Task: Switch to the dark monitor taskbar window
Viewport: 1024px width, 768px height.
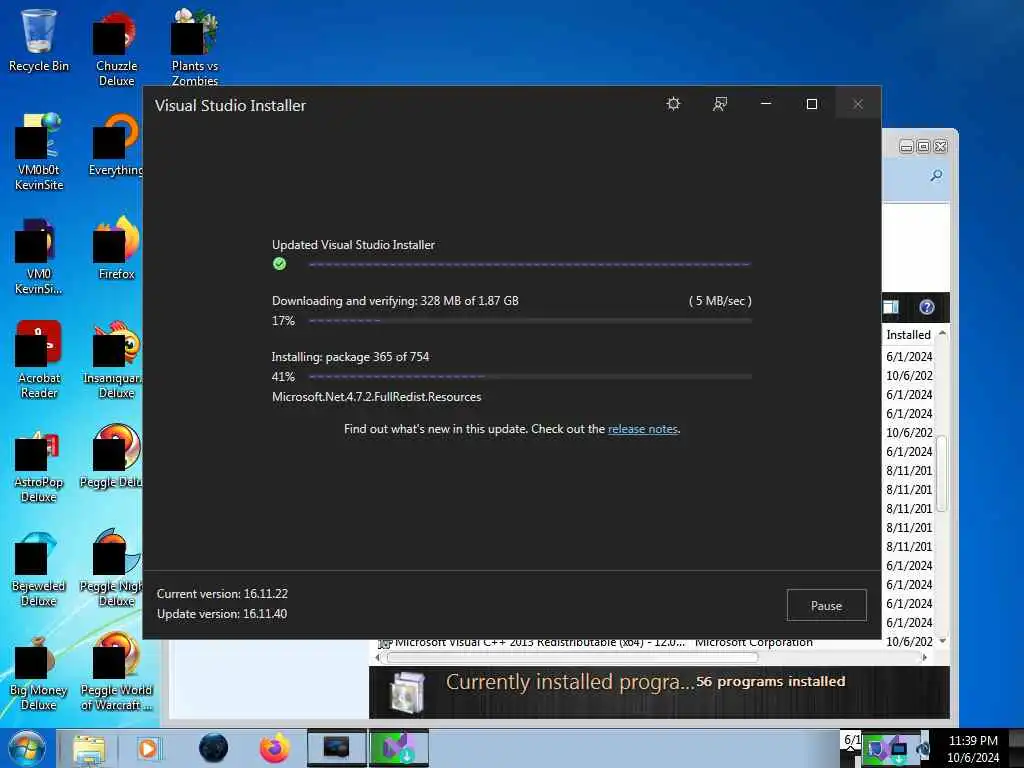Action: tap(336, 748)
